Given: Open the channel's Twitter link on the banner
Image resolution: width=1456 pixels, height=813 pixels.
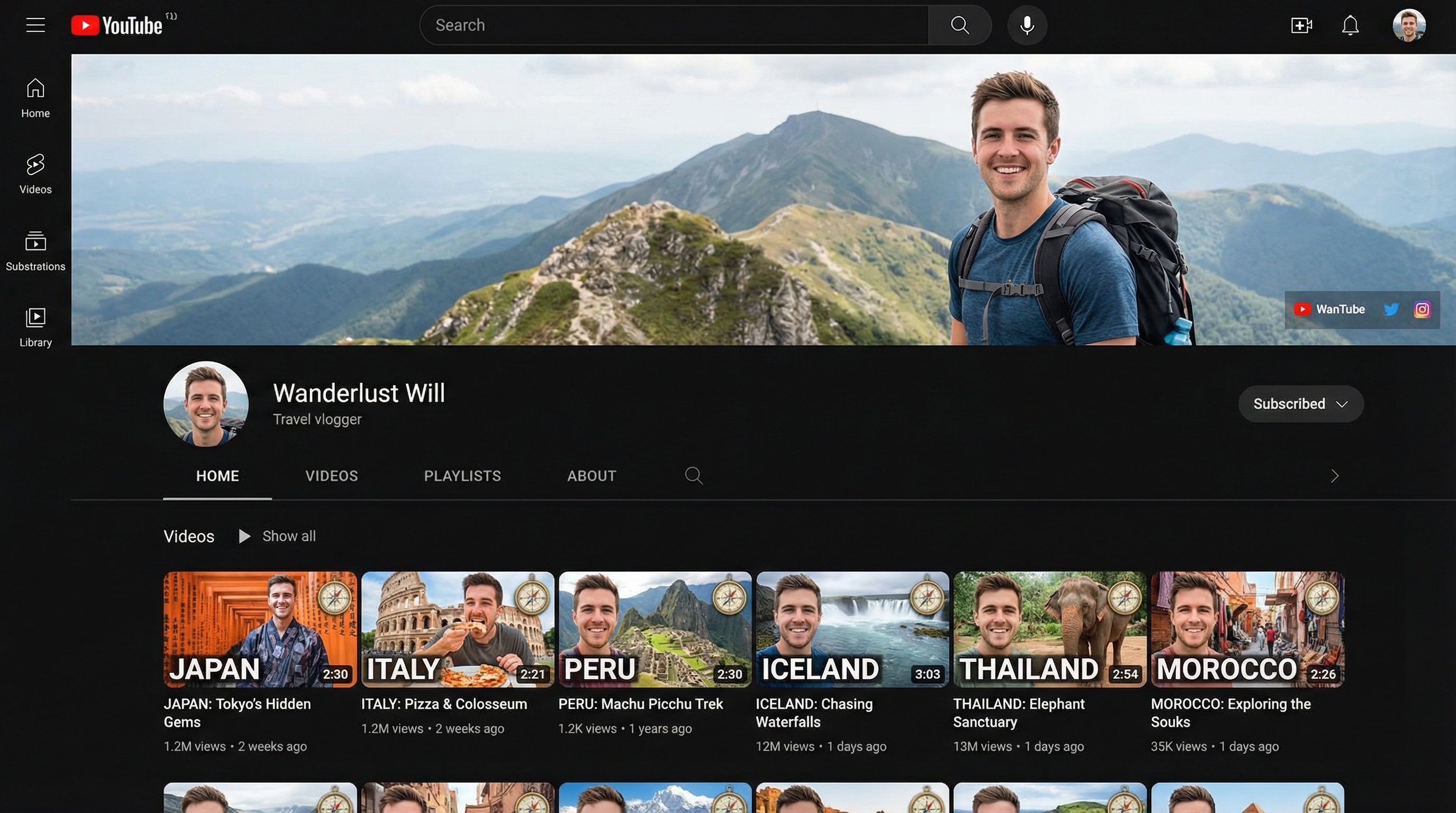Looking at the screenshot, I should click(x=1391, y=309).
